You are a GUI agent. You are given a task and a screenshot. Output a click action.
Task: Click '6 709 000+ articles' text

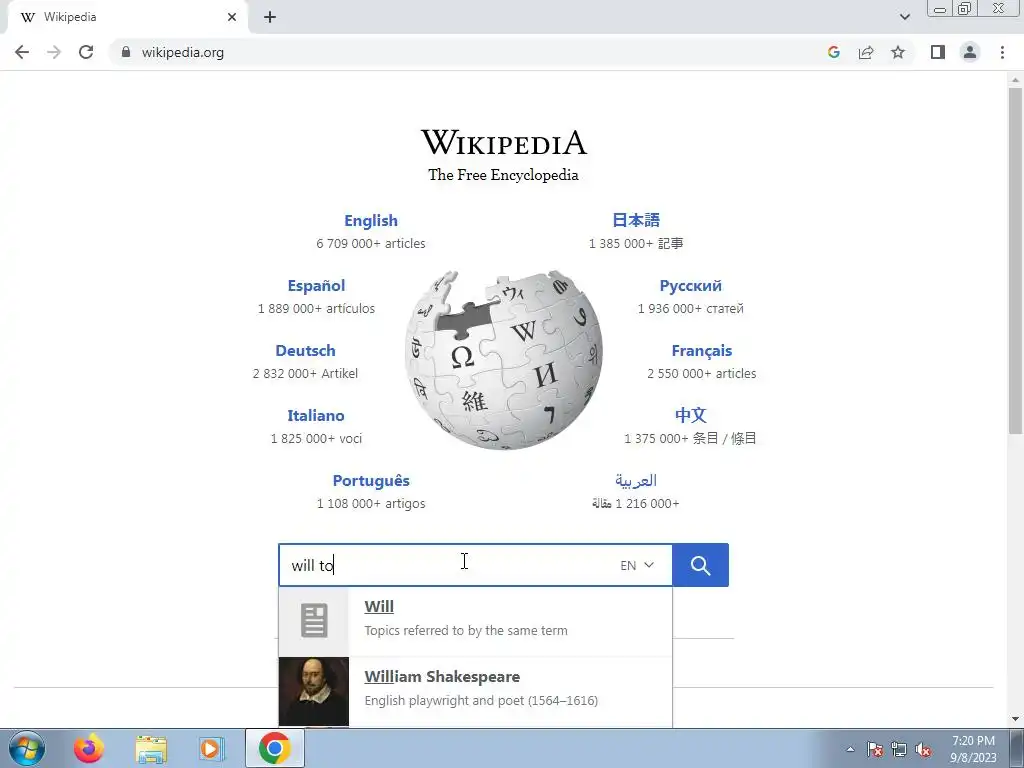[371, 244]
